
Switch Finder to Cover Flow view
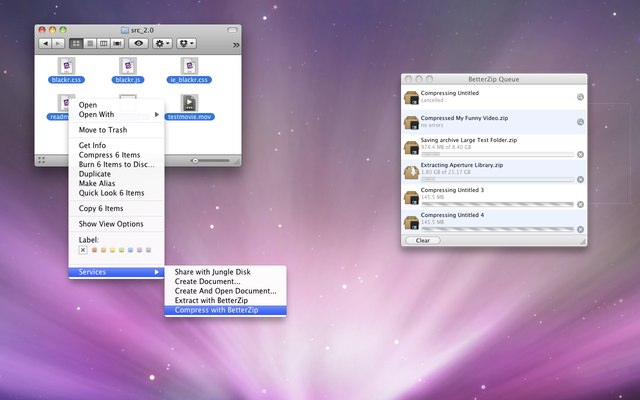118,44
